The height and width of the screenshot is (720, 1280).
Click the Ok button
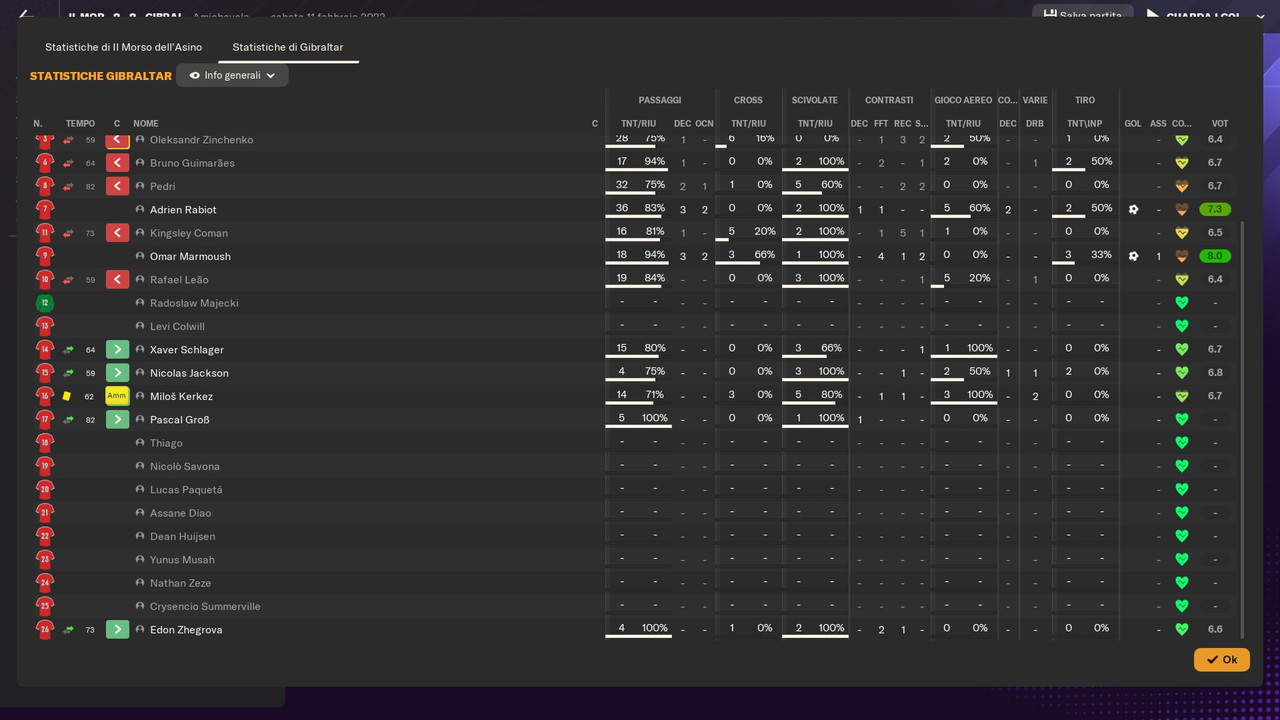click(x=1221, y=659)
